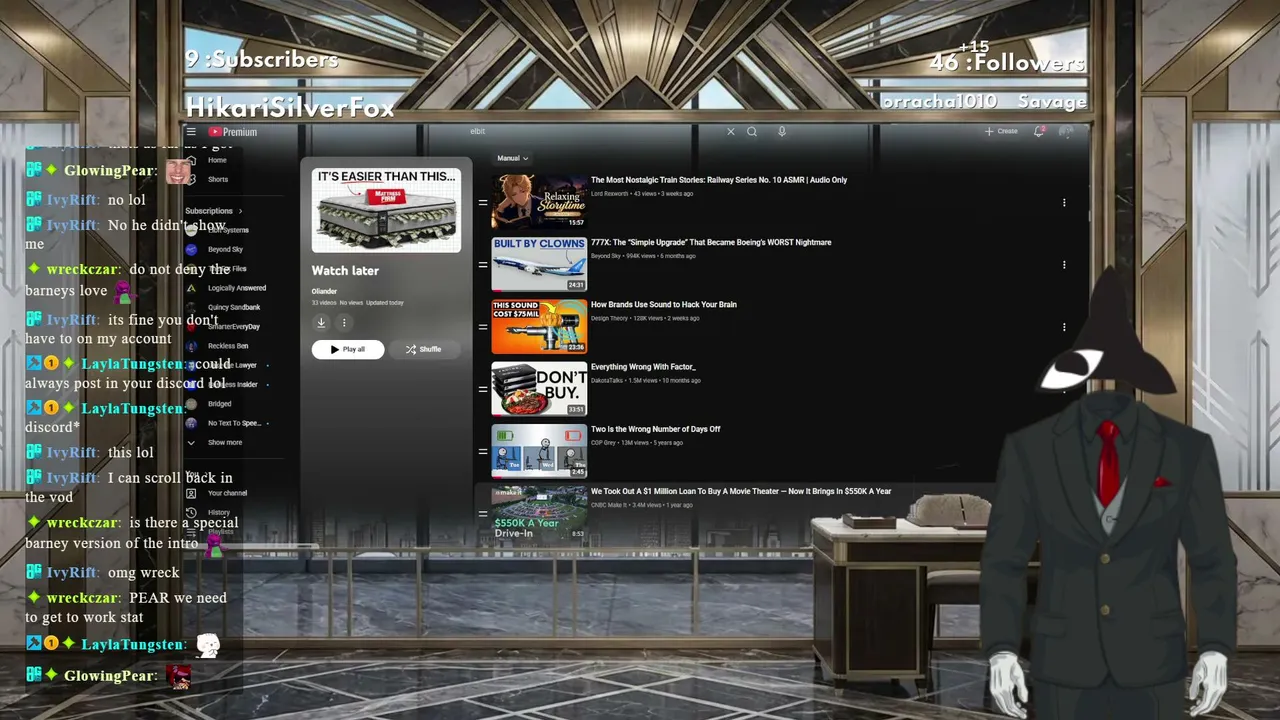Open the Two Is the Wrong Number thumbnail
The image size is (1280, 720).
click(539, 451)
